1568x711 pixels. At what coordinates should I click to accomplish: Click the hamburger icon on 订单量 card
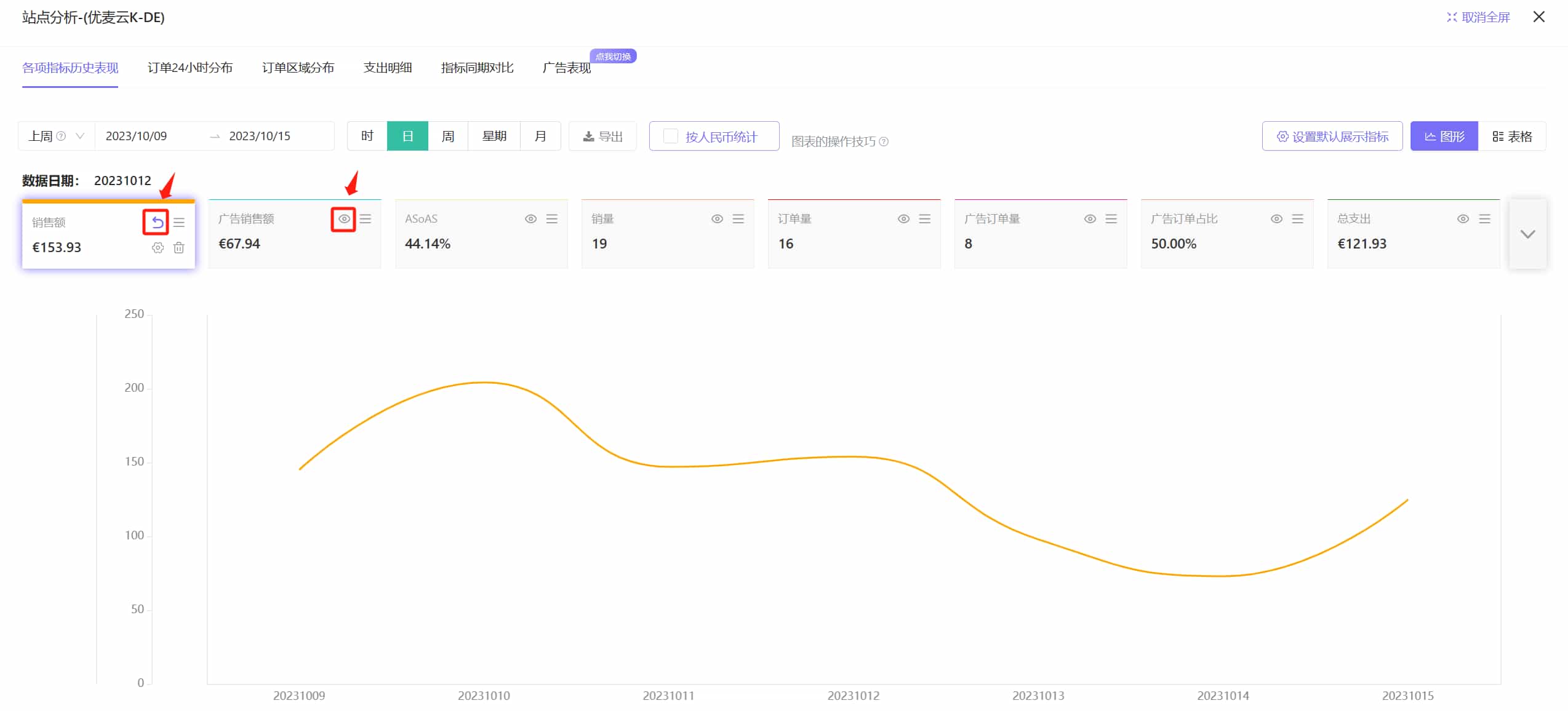coord(925,219)
